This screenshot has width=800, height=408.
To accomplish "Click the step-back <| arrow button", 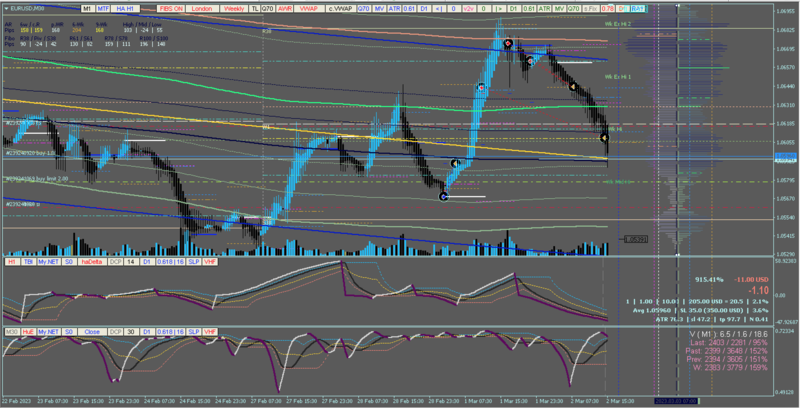I will tap(439, 9).
